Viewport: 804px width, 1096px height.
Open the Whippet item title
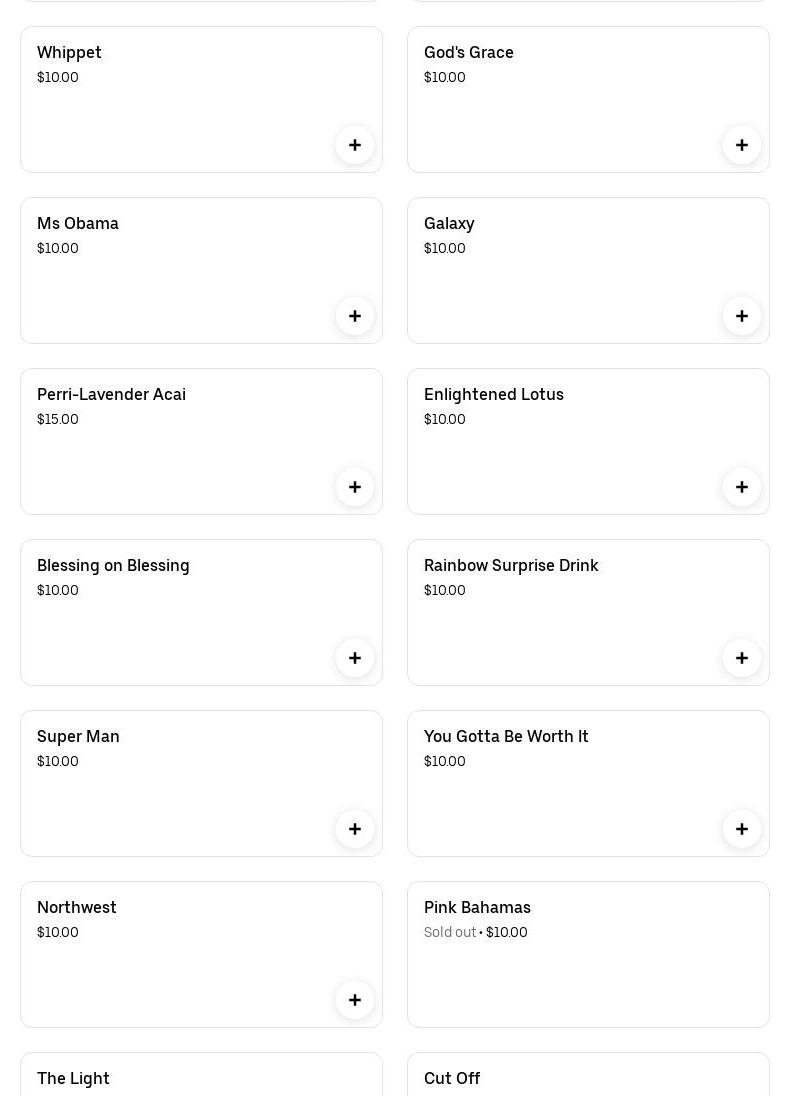tap(69, 52)
